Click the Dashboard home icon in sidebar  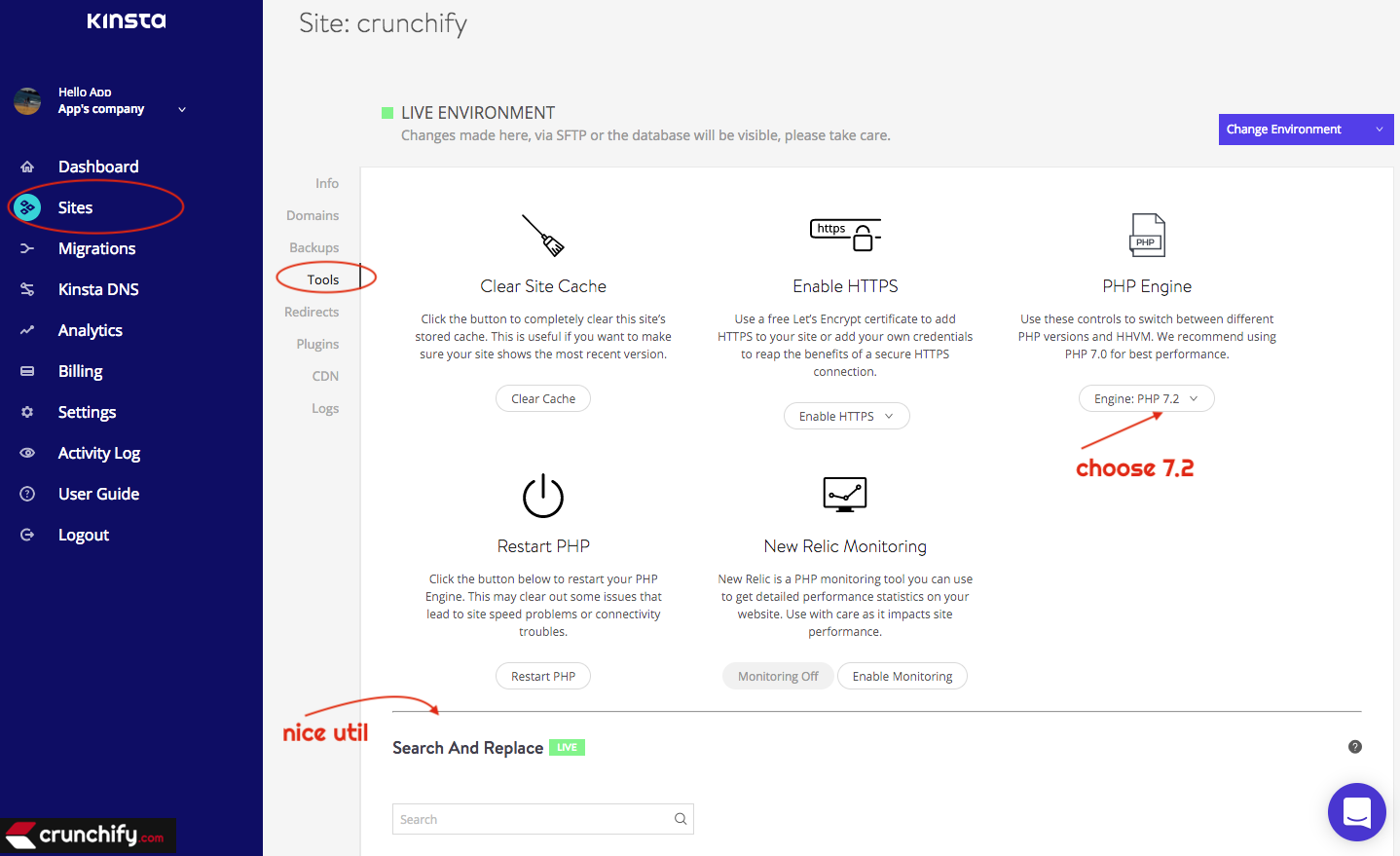pyautogui.click(x=27, y=167)
